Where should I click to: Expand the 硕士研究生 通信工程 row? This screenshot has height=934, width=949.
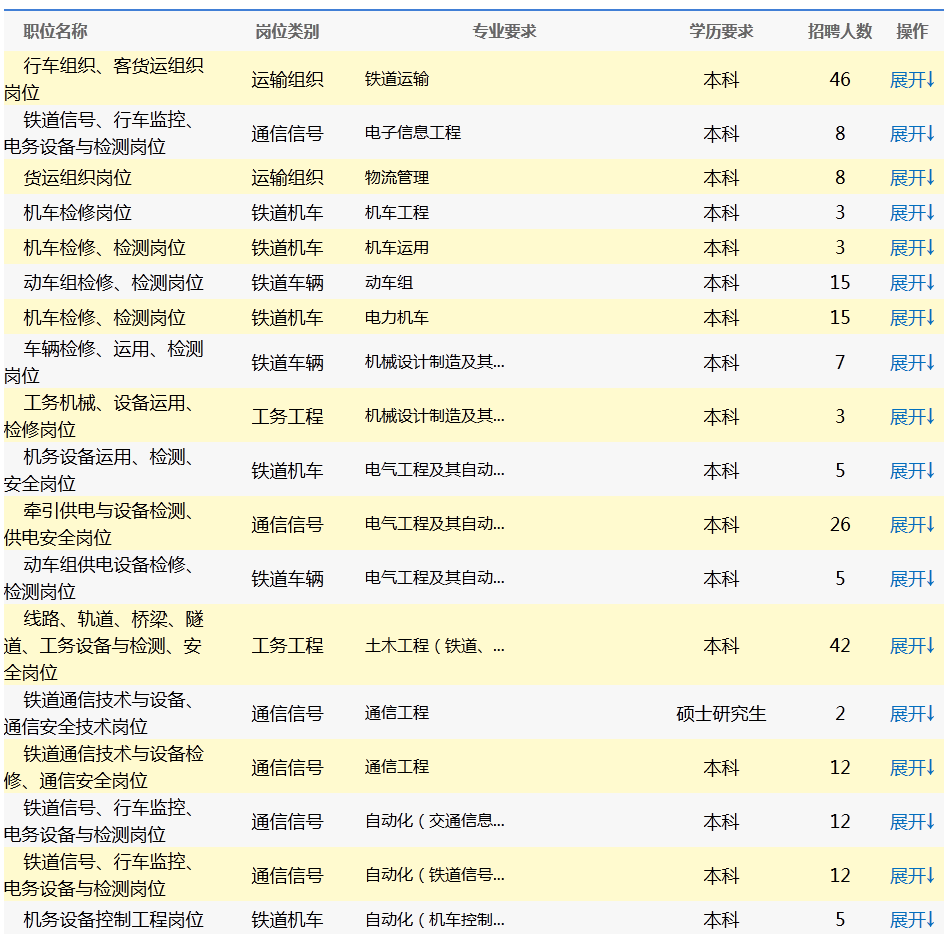pyautogui.click(x=911, y=714)
